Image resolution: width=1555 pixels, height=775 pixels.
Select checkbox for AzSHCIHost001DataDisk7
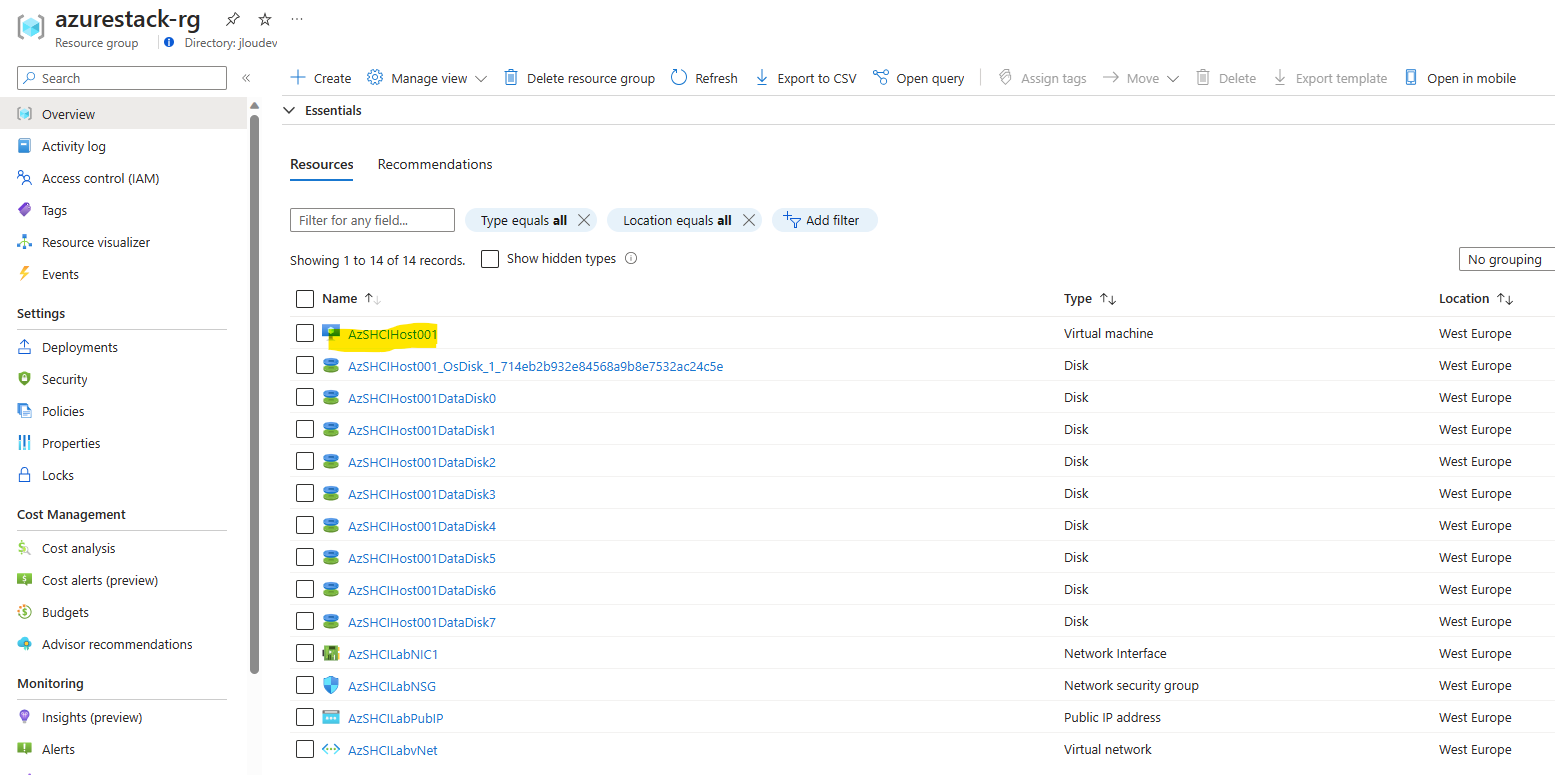(x=305, y=621)
